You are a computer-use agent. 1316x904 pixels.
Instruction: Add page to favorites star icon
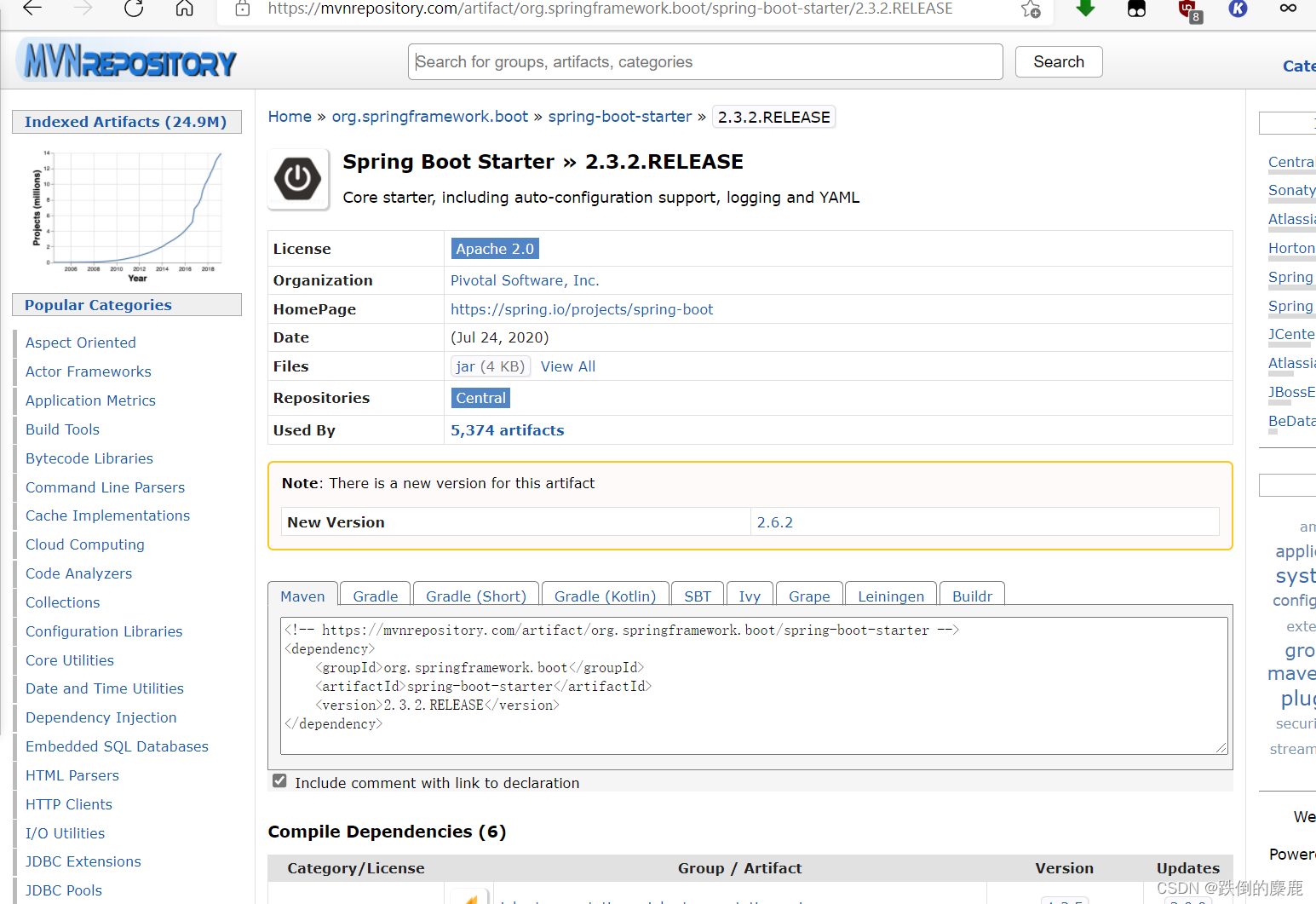[1031, 9]
